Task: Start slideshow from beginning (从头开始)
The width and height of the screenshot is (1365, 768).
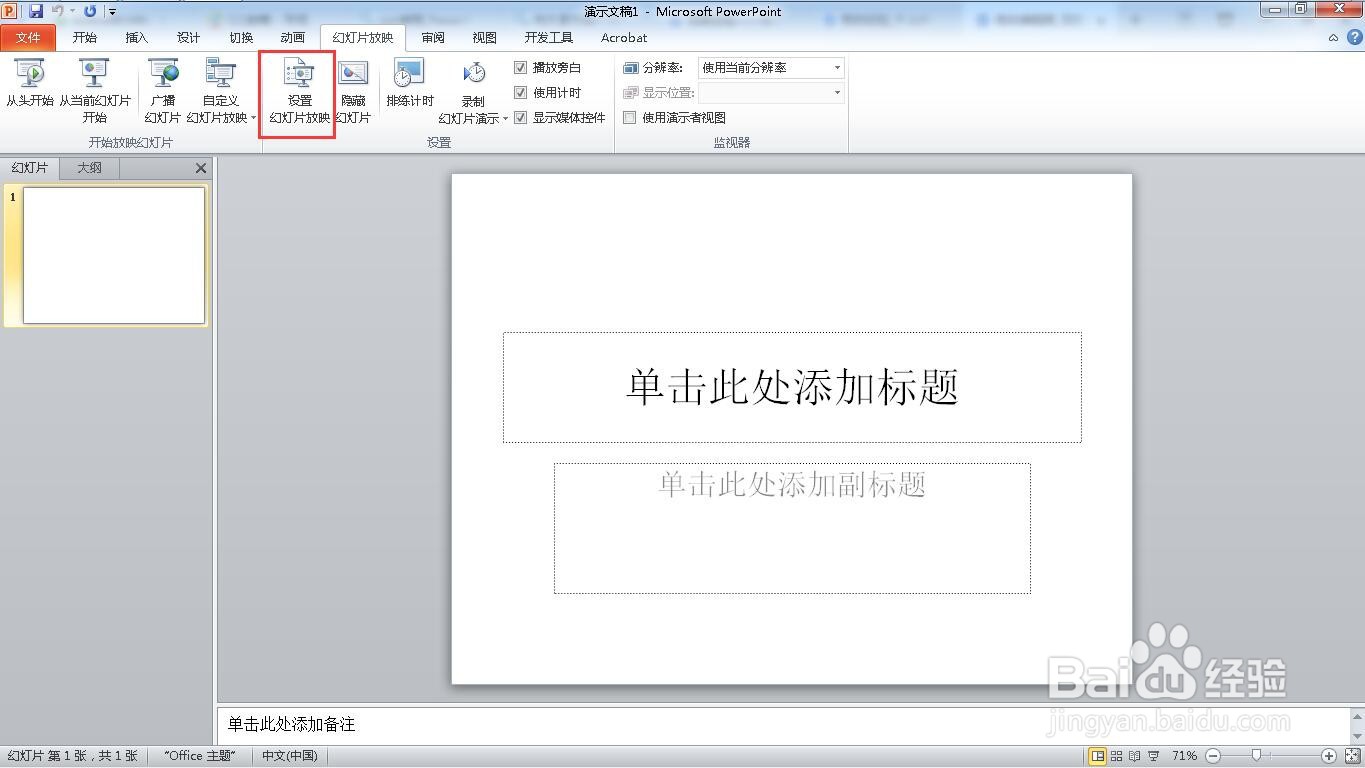Action: click(x=30, y=84)
